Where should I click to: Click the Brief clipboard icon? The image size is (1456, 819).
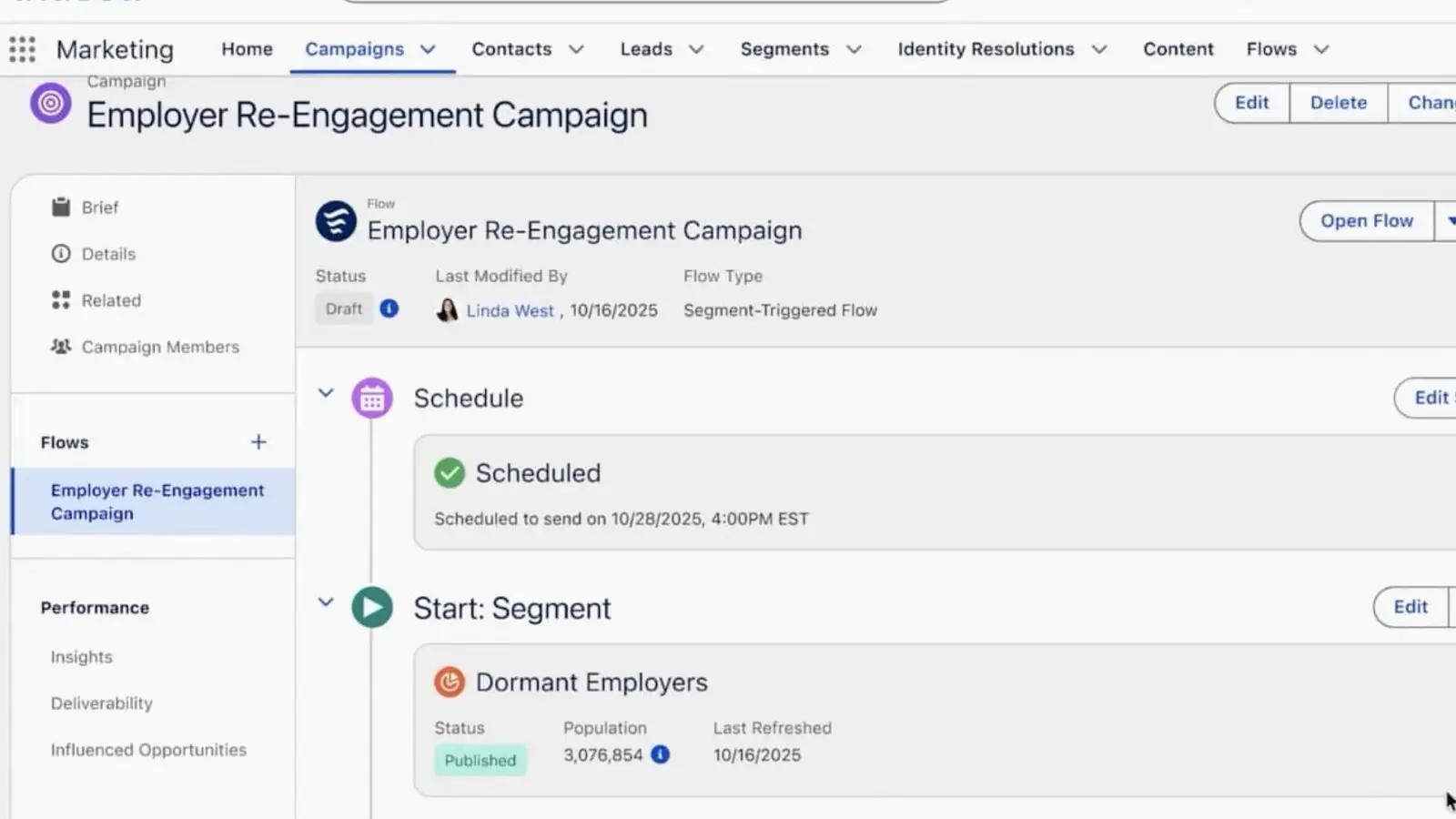61,207
